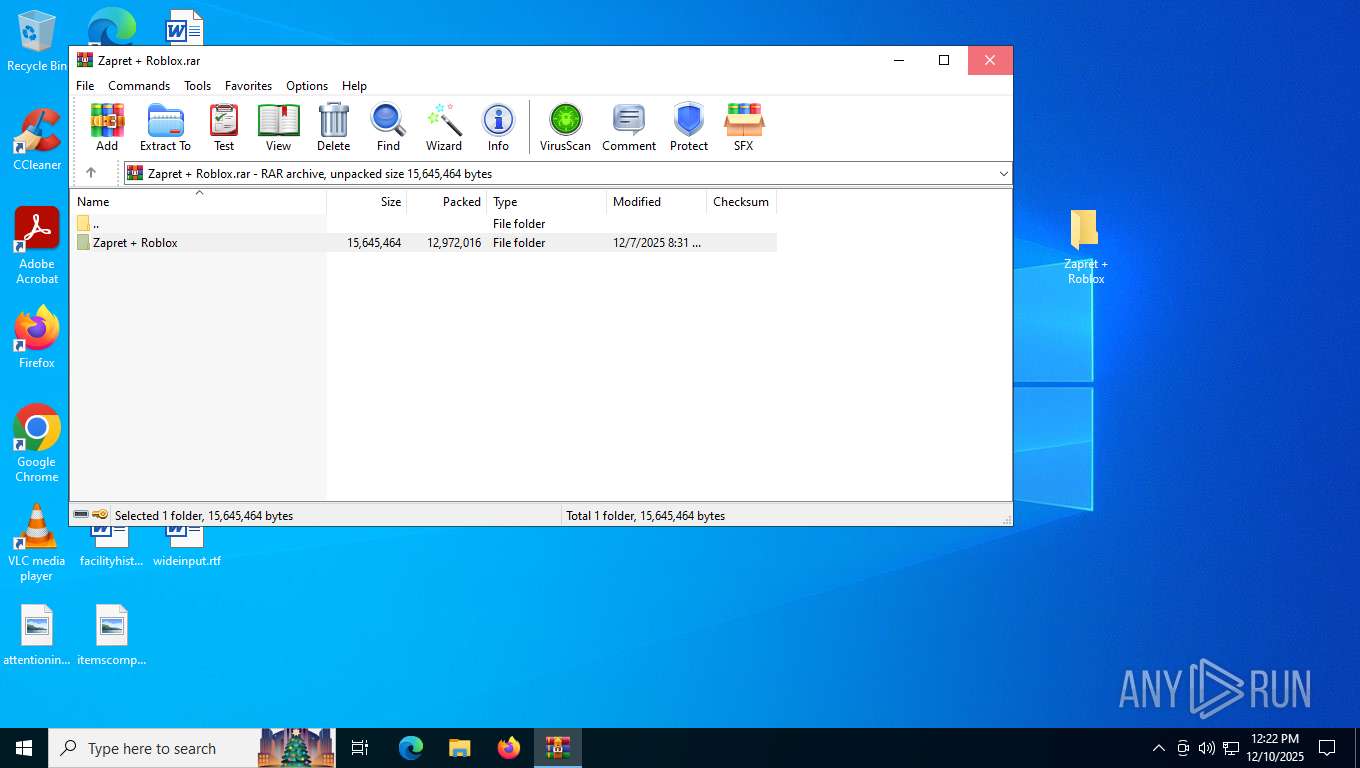Click 'Selected 1 folder' status text

[204, 516]
